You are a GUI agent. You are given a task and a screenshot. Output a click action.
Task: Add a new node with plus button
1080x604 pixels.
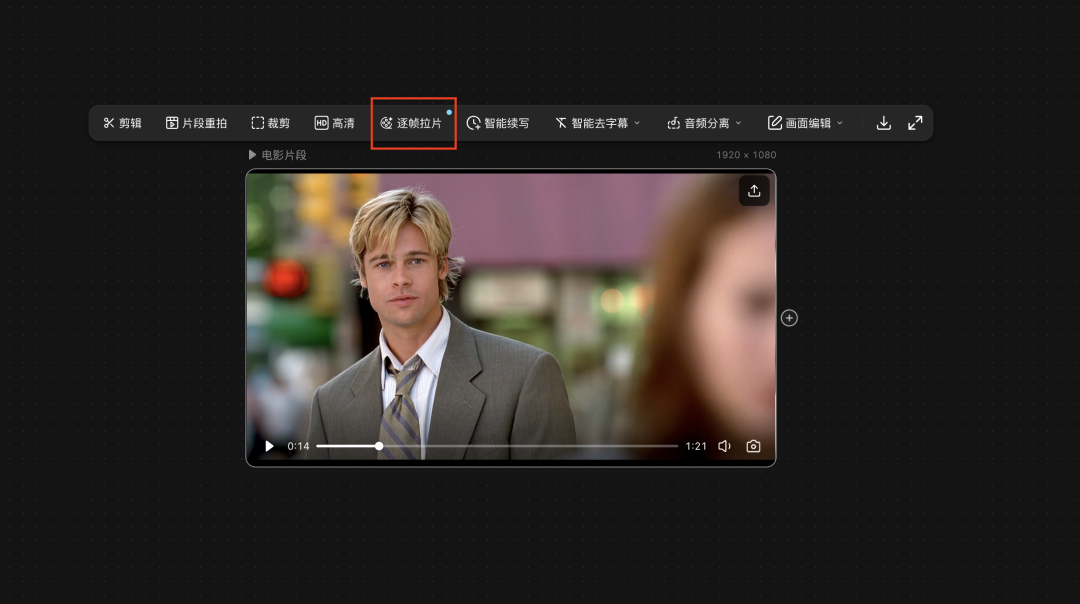click(x=789, y=318)
